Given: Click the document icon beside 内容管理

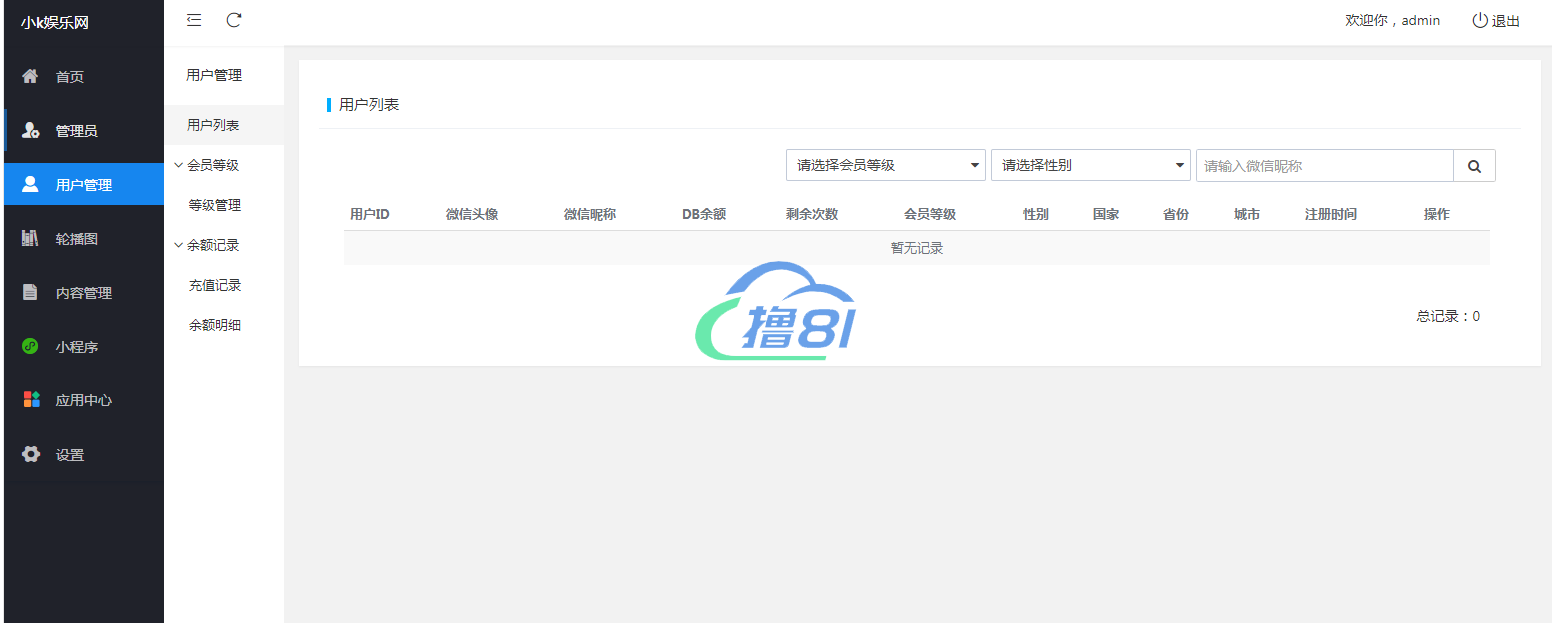Looking at the screenshot, I should click(31, 293).
